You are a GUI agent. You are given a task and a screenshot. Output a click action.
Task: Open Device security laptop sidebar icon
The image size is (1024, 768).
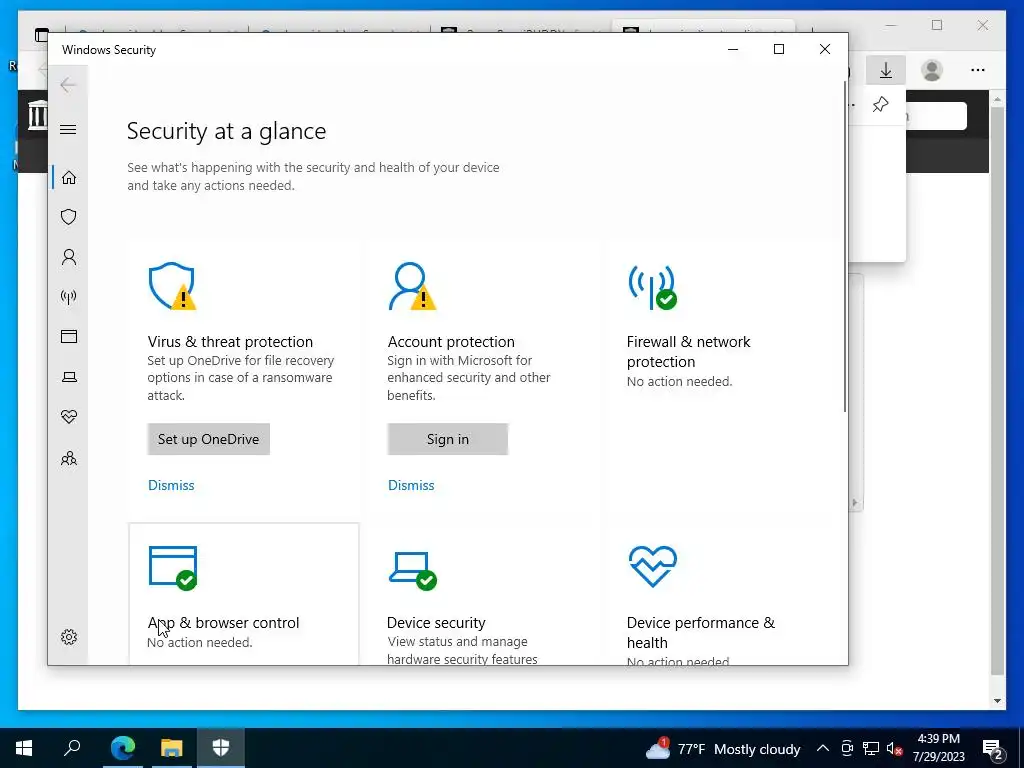[x=69, y=377]
